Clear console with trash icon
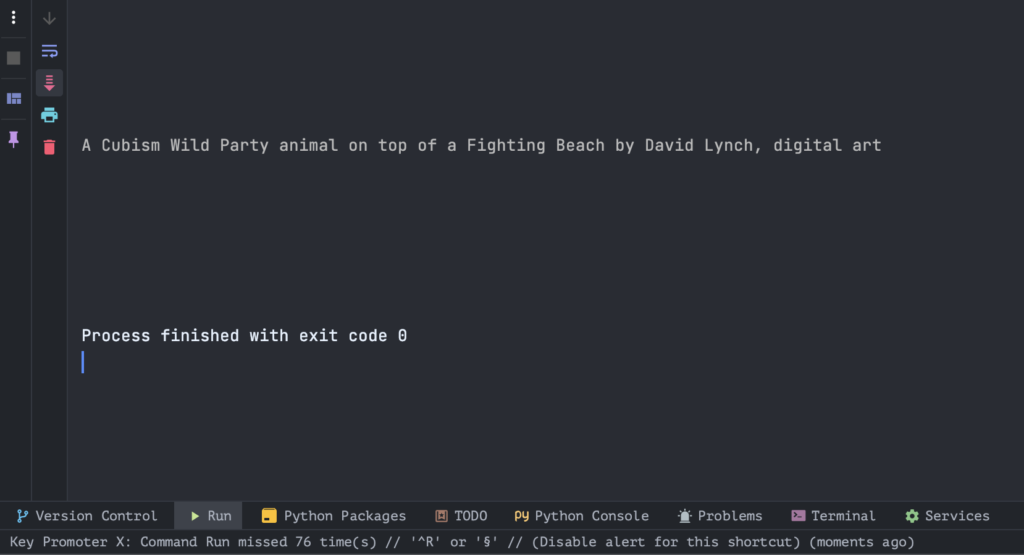Screen dimensions: 1024x555 tap(49, 147)
